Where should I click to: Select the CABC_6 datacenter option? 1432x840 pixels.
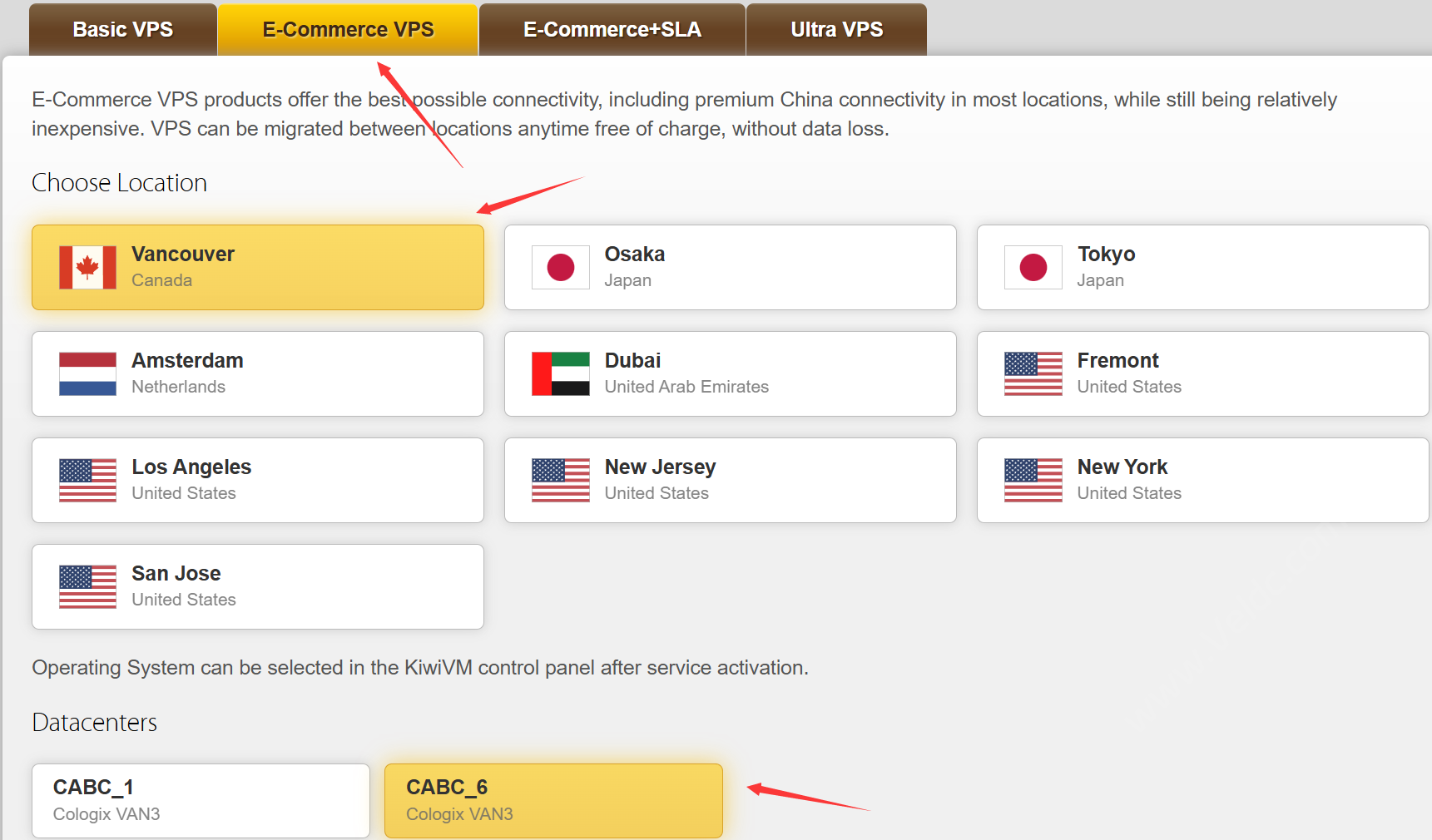pyautogui.click(x=553, y=800)
